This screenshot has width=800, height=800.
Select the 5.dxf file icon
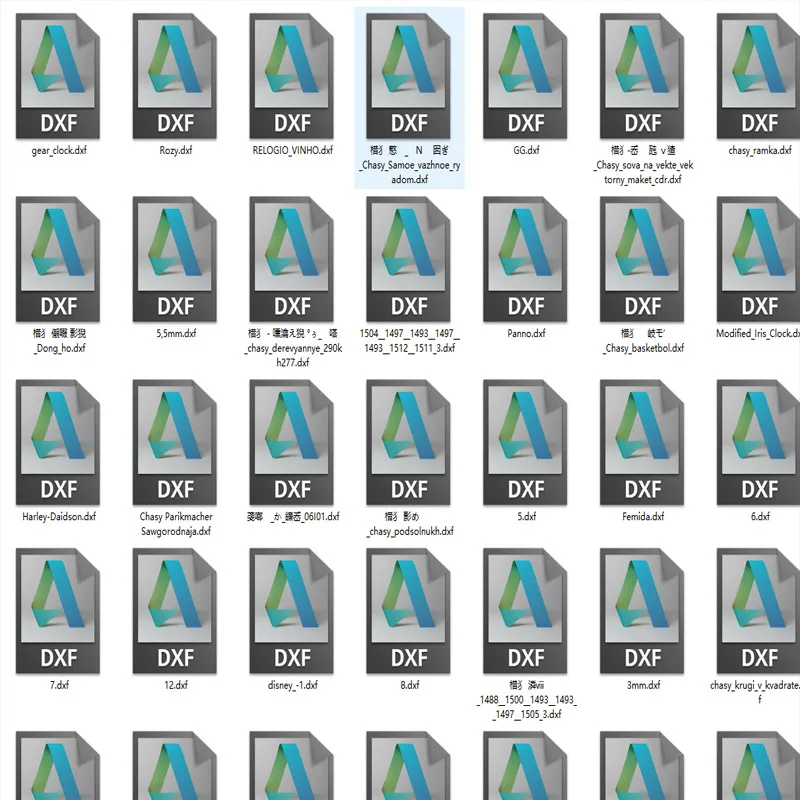(525, 442)
